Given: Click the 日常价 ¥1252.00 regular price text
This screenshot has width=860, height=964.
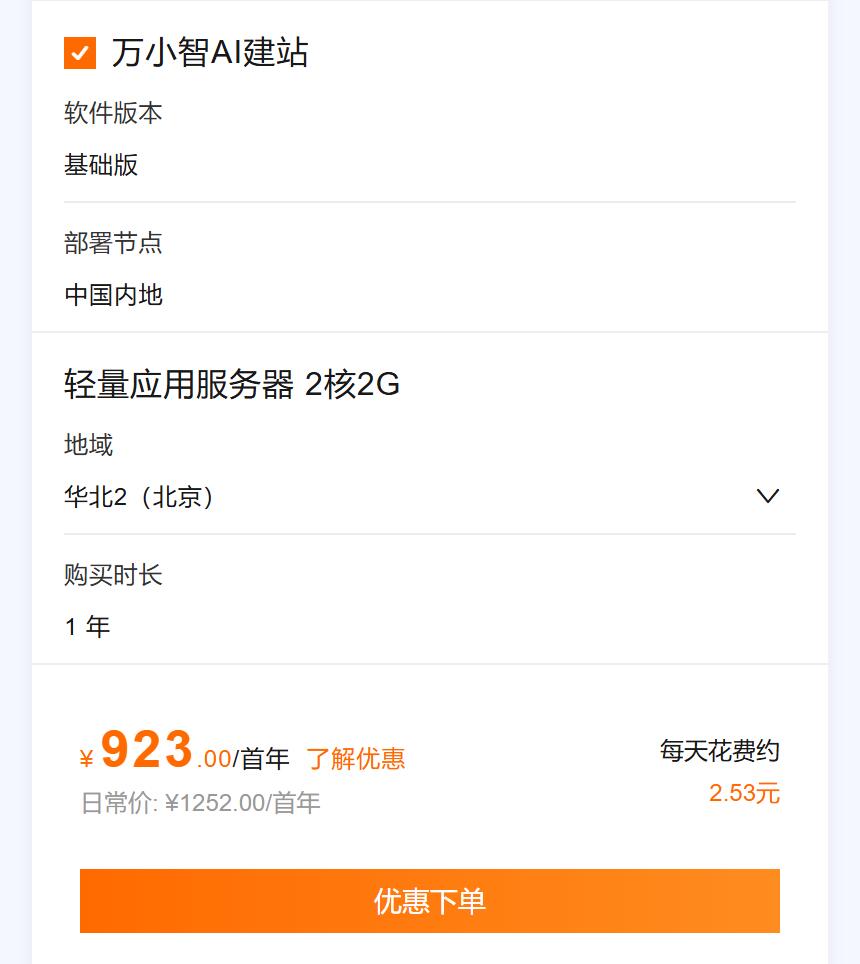Looking at the screenshot, I should 200,803.
